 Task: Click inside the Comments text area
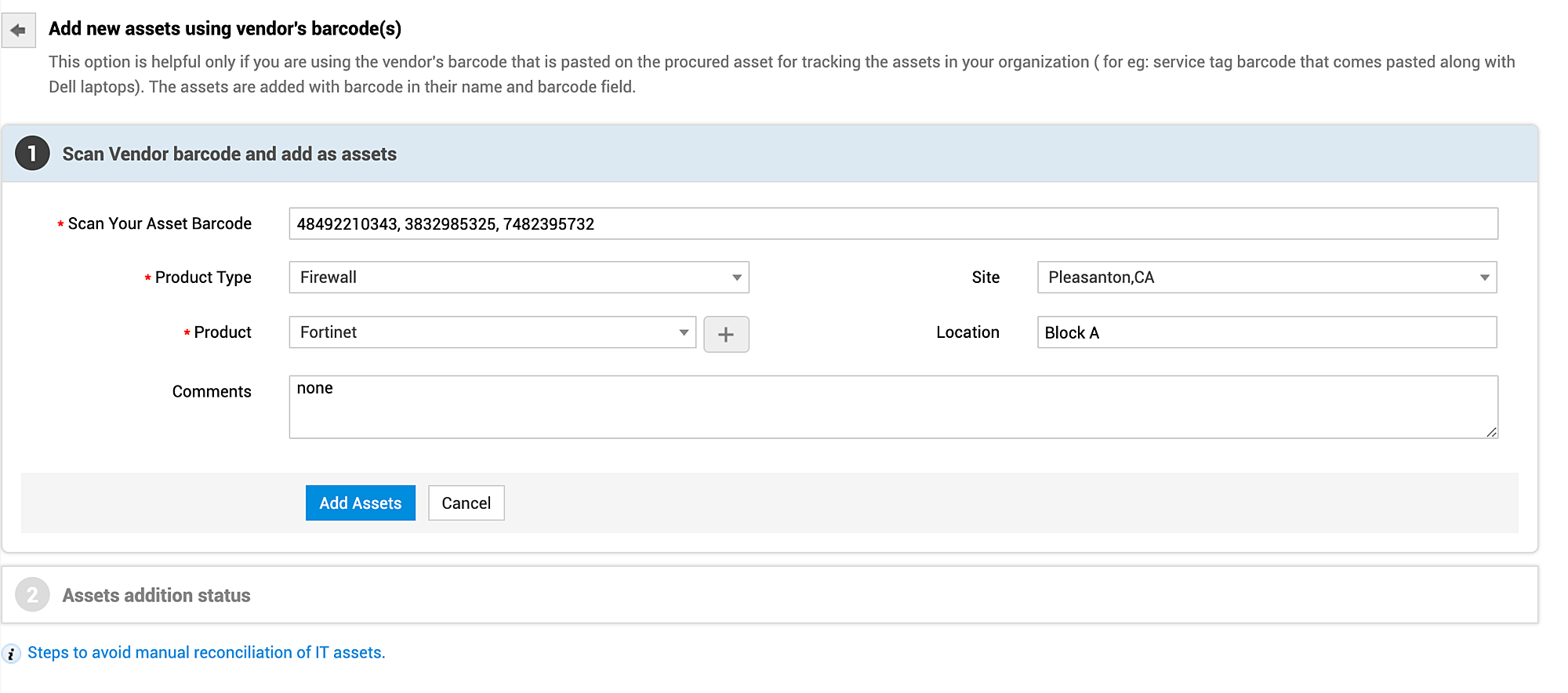[x=893, y=407]
